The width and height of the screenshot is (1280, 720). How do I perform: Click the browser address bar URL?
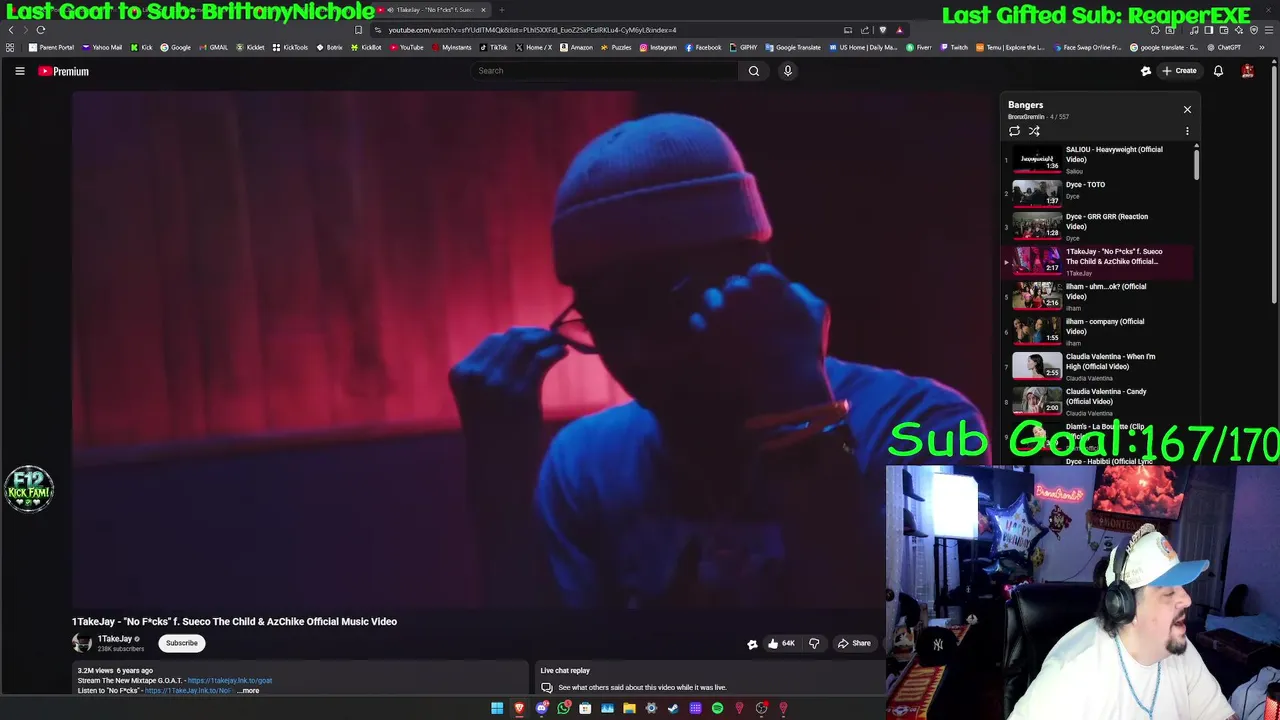532,30
